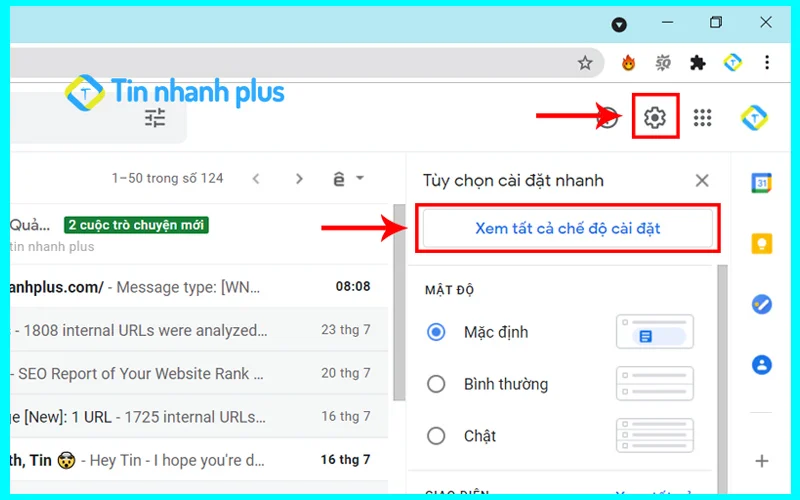
Task: Click Xem tất cả chế độ cài đặt
Action: pyautogui.click(x=567, y=228)
